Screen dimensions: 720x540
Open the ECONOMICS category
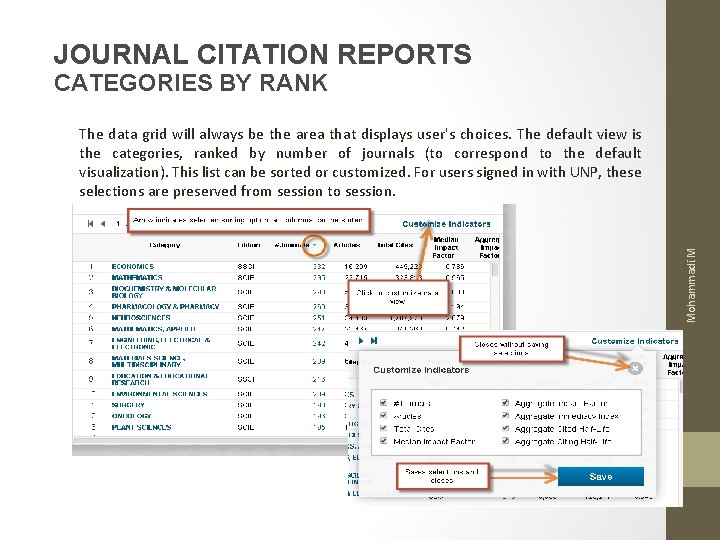(133, 266)
